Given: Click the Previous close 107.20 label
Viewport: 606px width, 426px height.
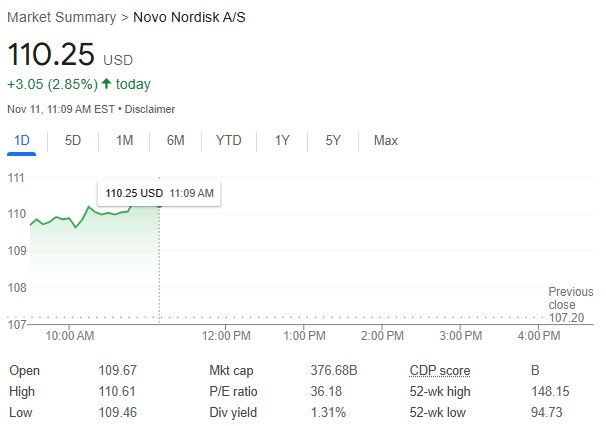Looking at the screenshot, I should 571,305.
